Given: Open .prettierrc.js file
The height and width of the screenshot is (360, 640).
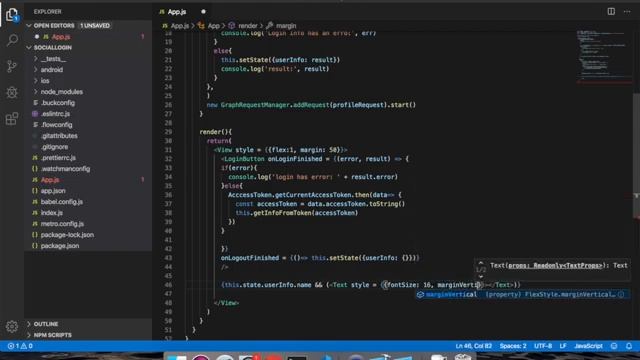Looking at the screenshot, I should 58,158.
